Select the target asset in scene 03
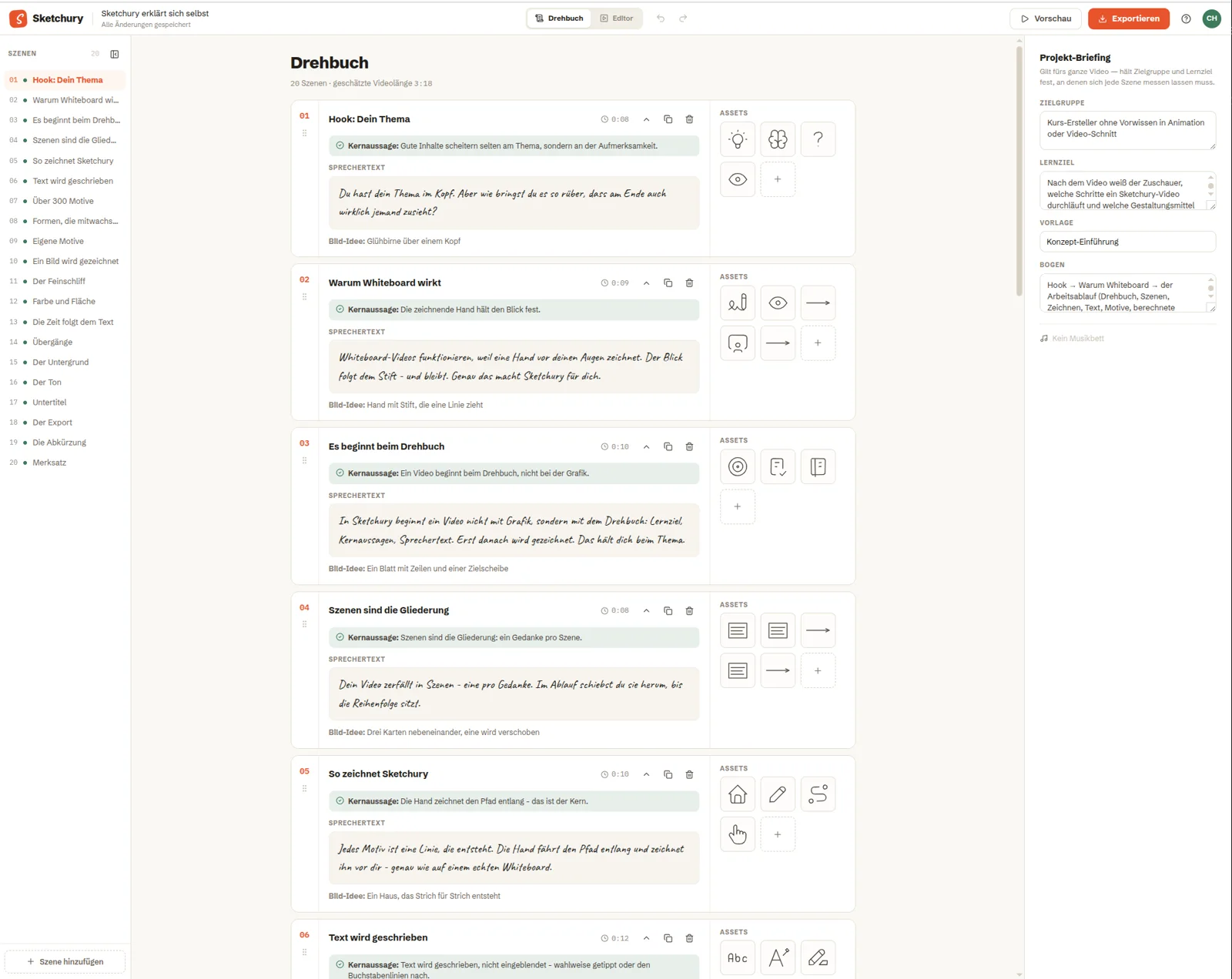This screenshot has width=1232, height=979. 738,467
